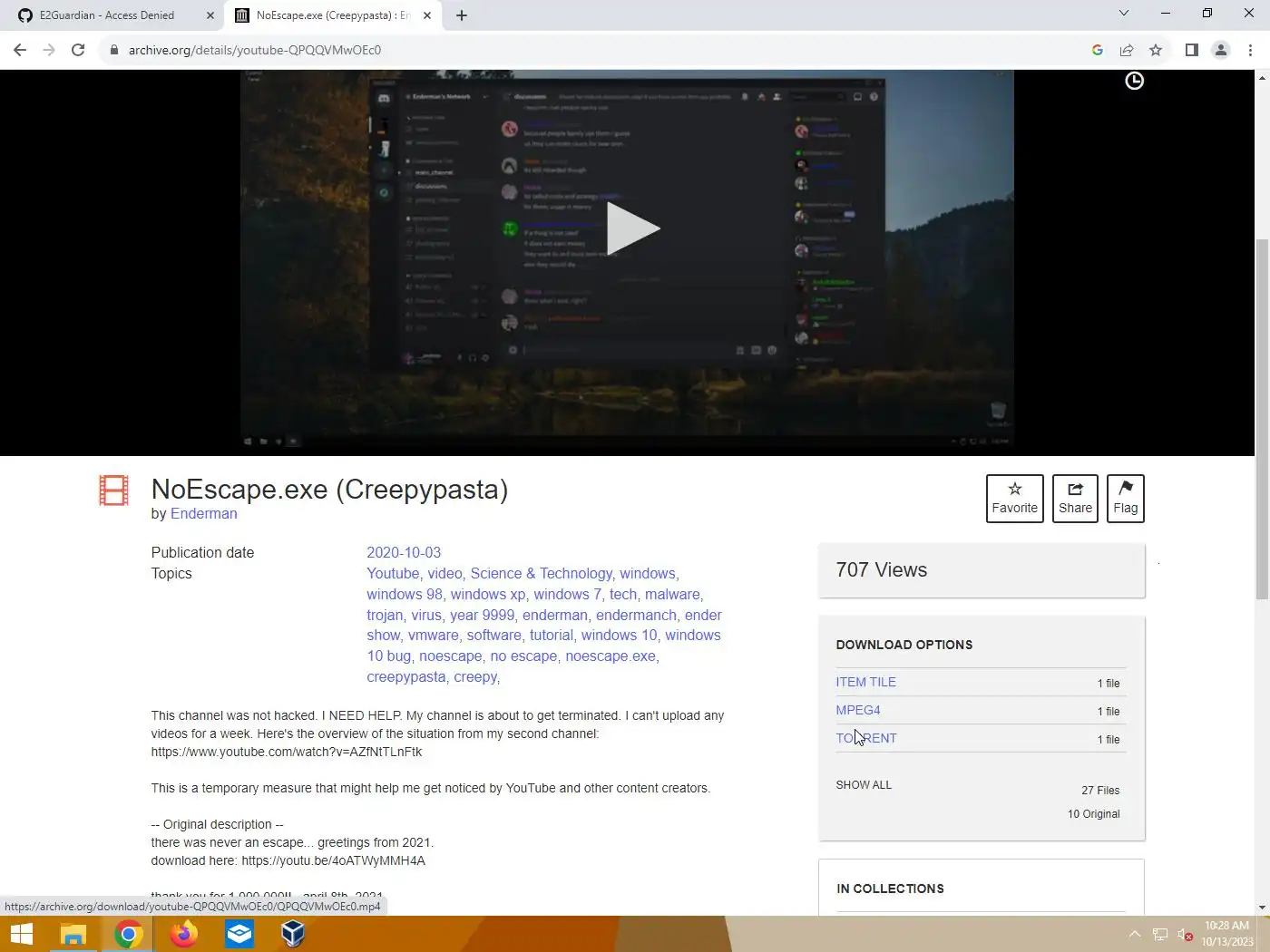Reload the archive.org page
This screenshot has height=952, width=1270.
(x=78, y=50)
